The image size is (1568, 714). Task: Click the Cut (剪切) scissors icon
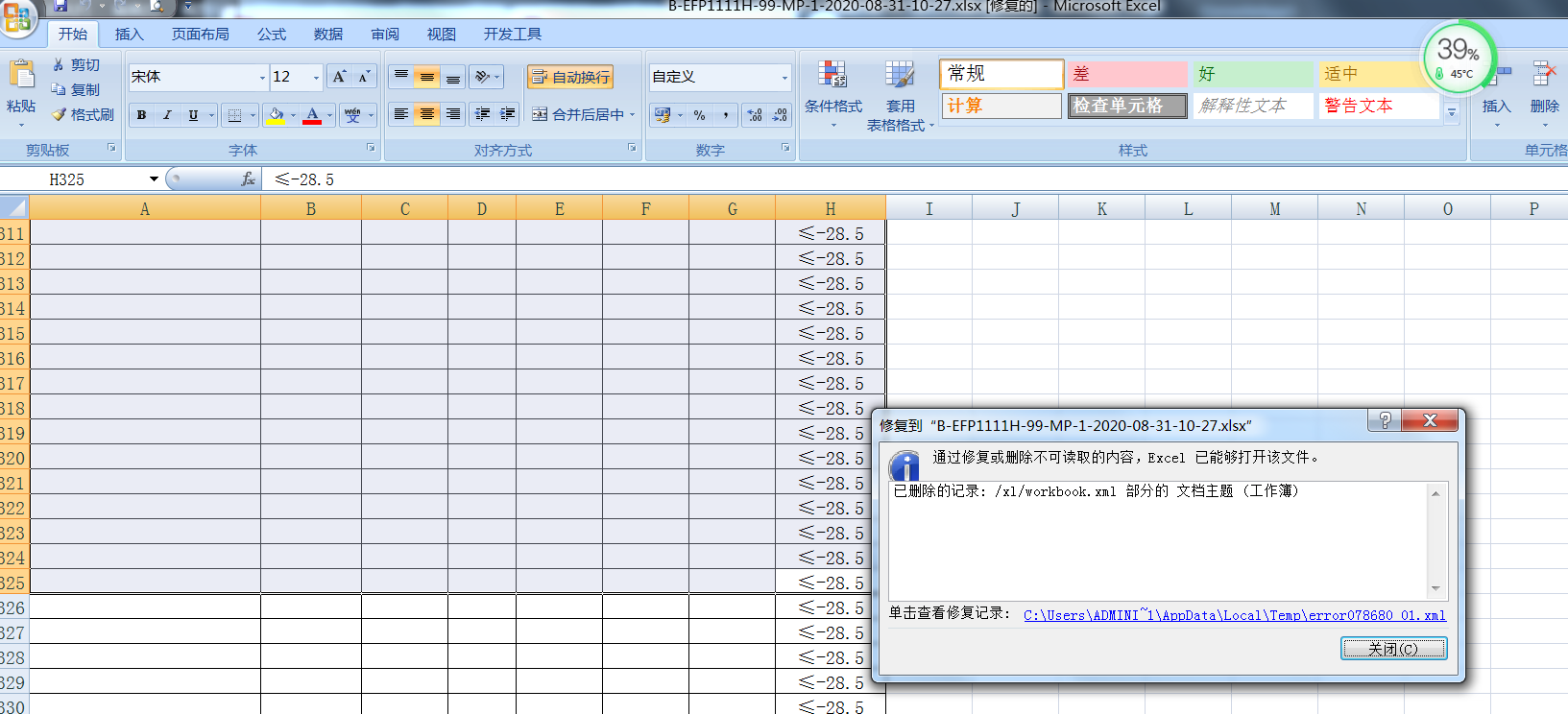59,65
